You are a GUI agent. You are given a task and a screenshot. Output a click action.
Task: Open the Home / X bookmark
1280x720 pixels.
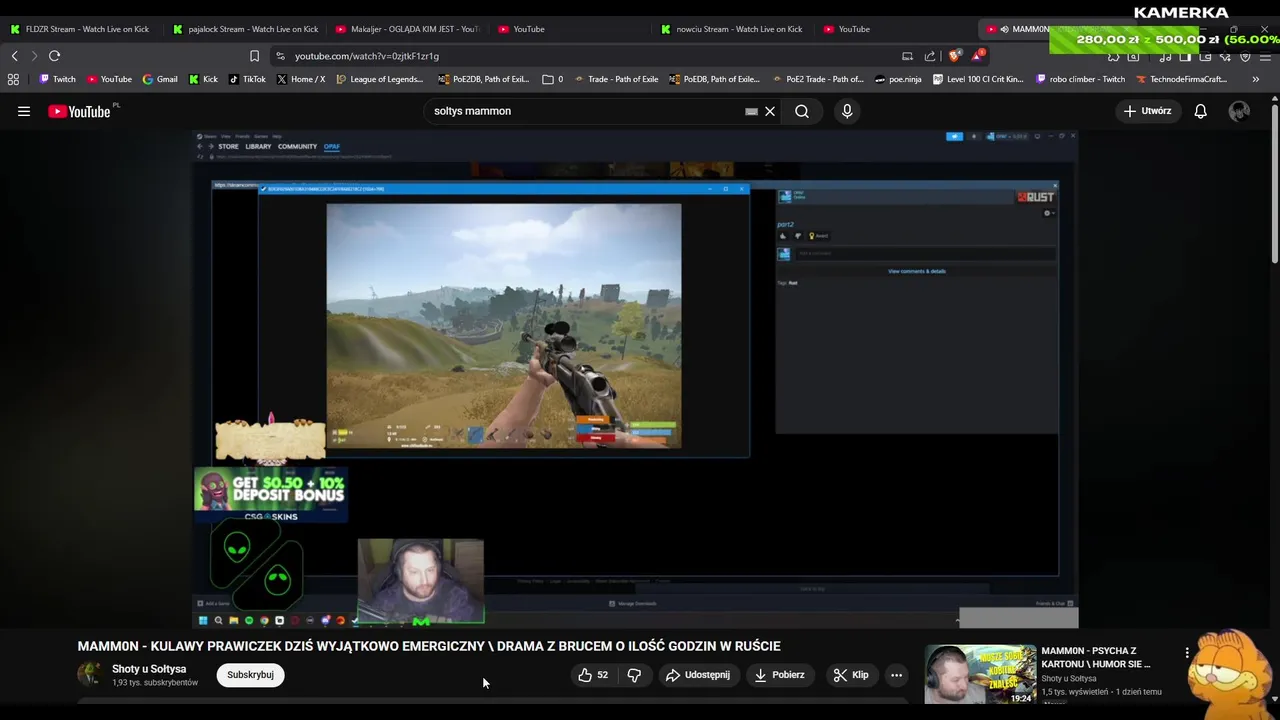point(300,79)
